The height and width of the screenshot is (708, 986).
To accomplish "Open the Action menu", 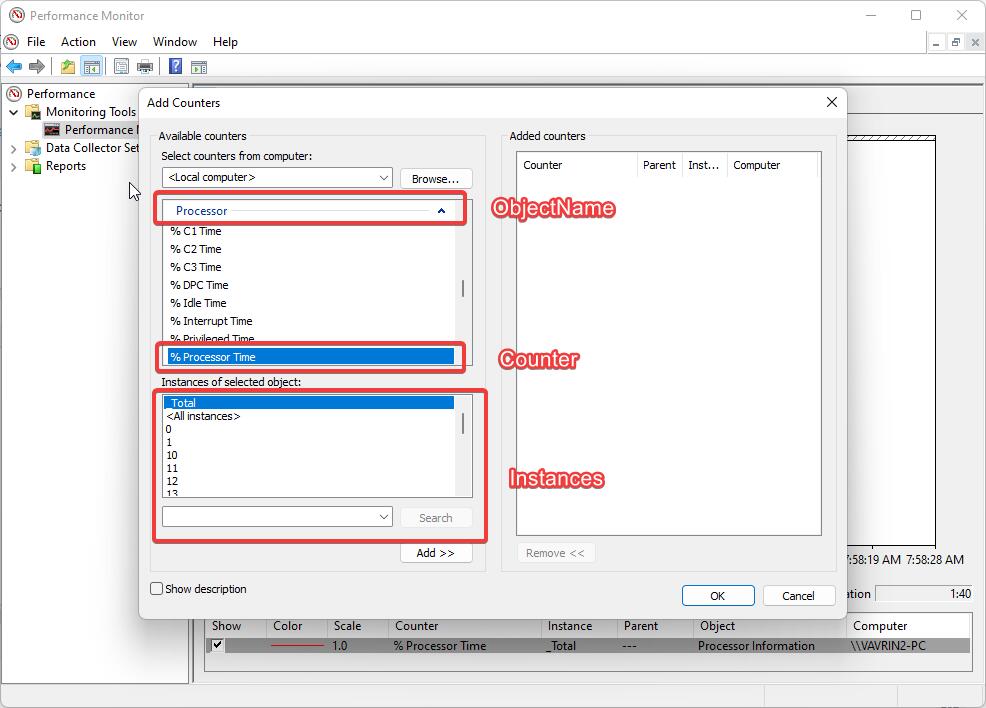I will tap(78, 42).
